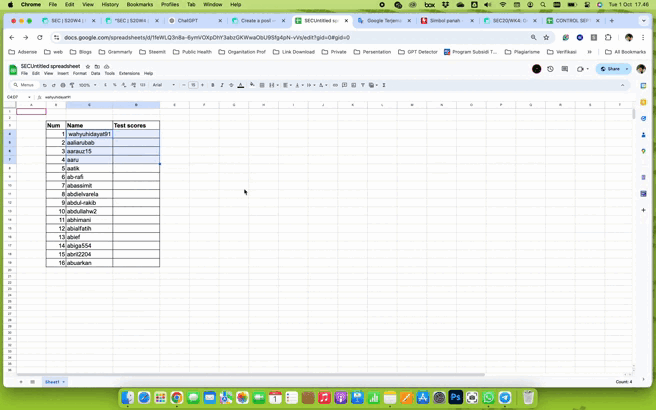Open the text rotation dropdown
The height and width of the screenshot is (410, 656).
[x=323, y=85]
